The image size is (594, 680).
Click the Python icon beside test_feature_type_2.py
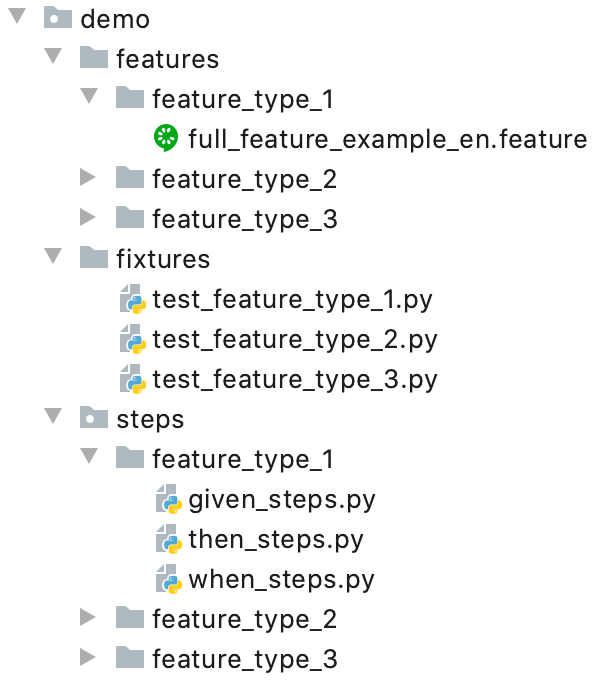point(133,339)
